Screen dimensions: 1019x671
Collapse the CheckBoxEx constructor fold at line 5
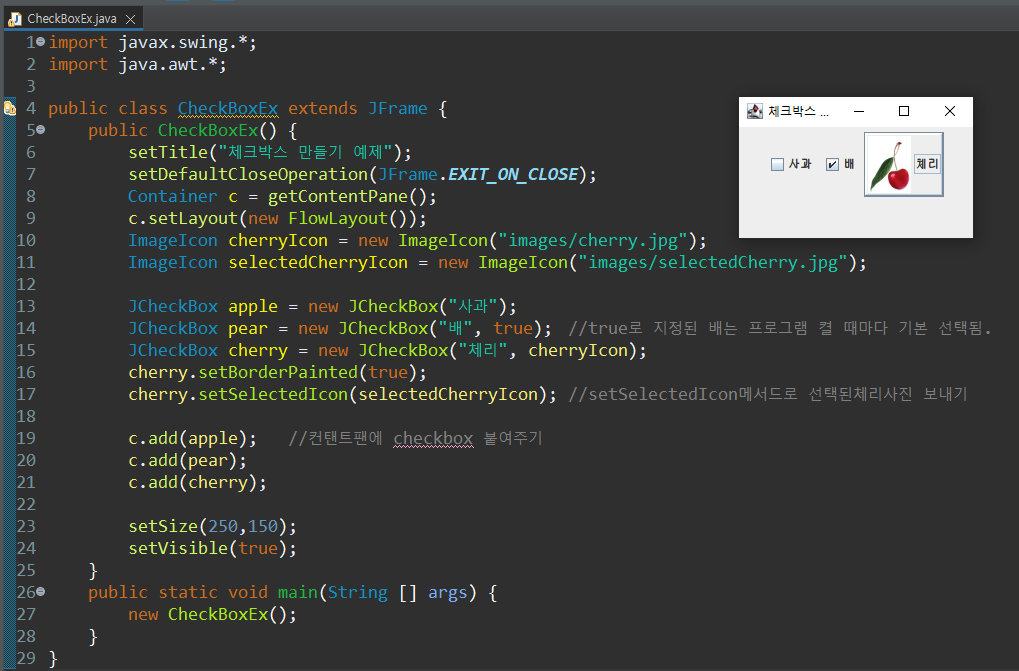point(41,130)
